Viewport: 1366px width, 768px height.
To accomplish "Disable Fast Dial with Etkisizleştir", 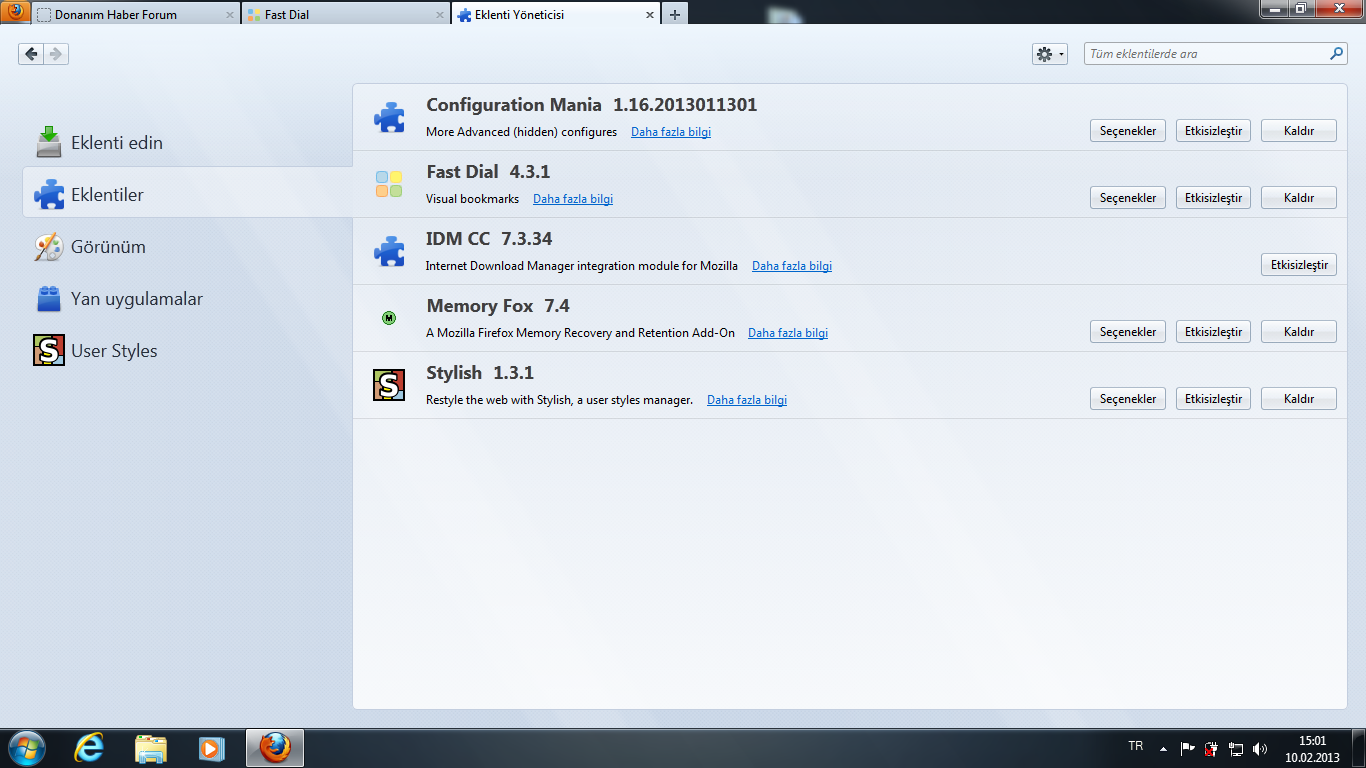I will coord(1213,198).
